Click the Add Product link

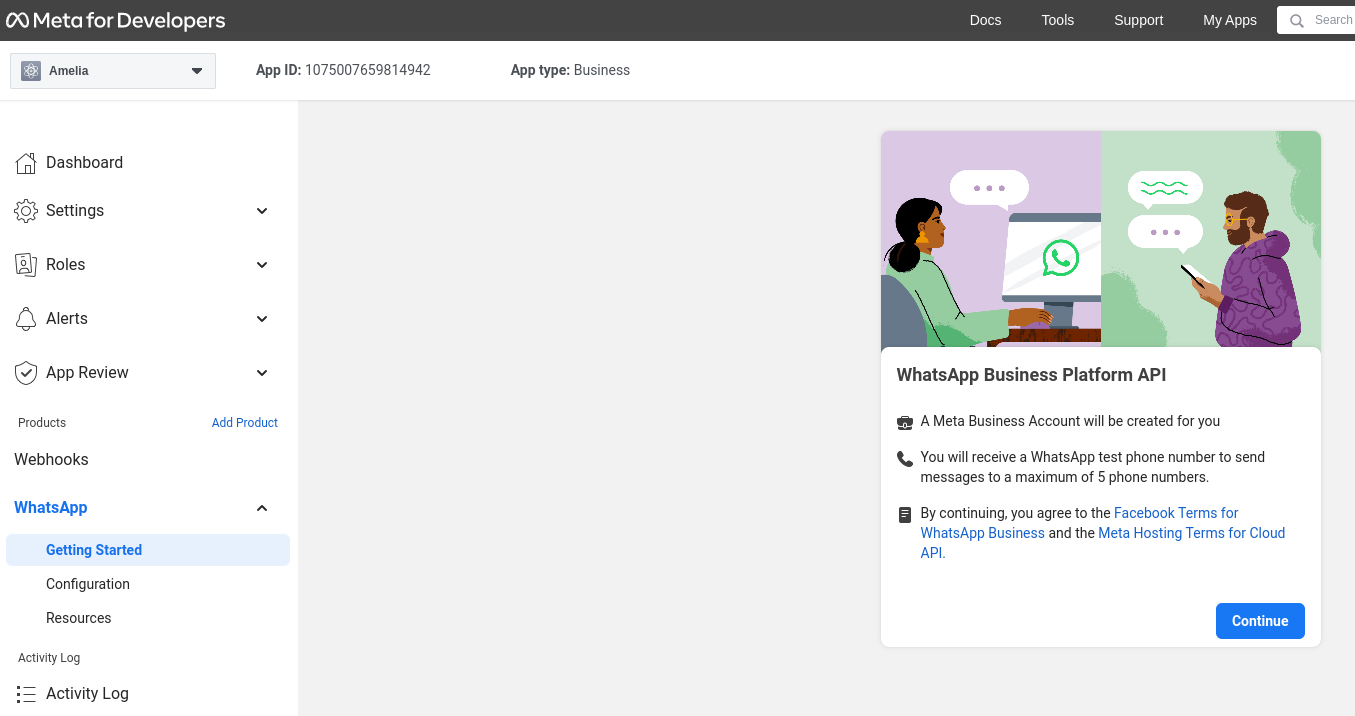coord(245,423)
